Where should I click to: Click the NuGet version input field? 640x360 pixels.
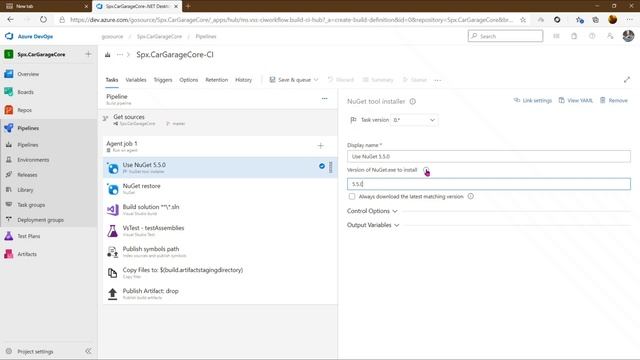click(489, 184)
